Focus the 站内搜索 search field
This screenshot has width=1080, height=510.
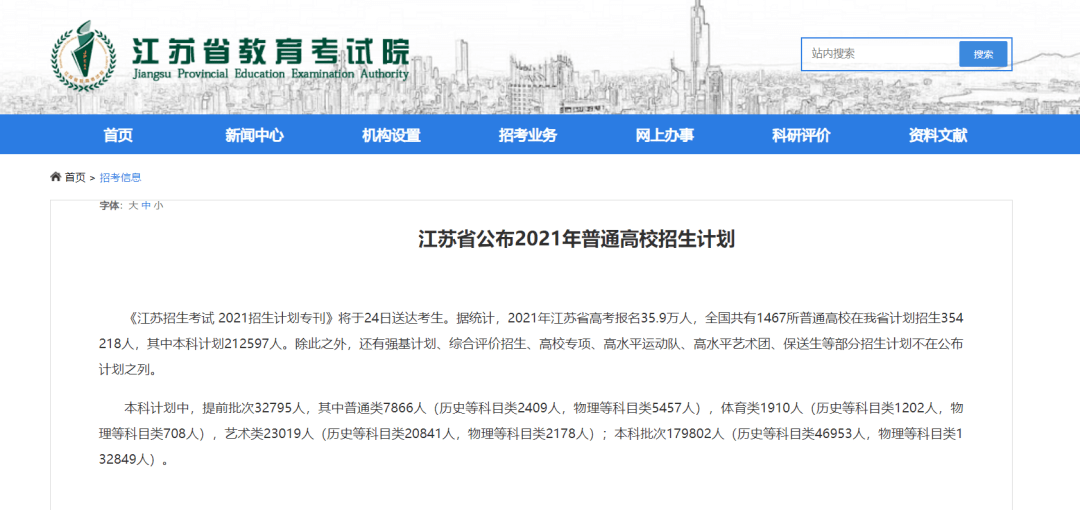point(880,54)
